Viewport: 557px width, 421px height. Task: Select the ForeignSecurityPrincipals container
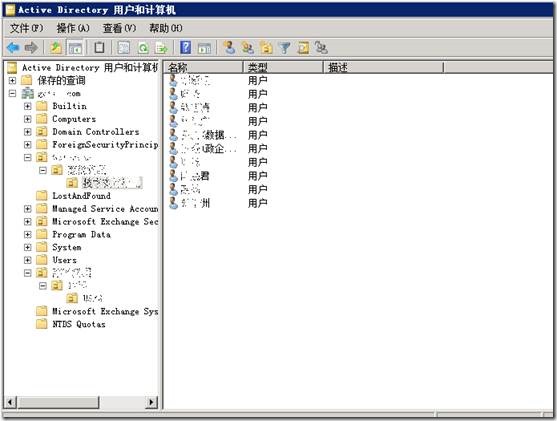click(x=105, y=145)
